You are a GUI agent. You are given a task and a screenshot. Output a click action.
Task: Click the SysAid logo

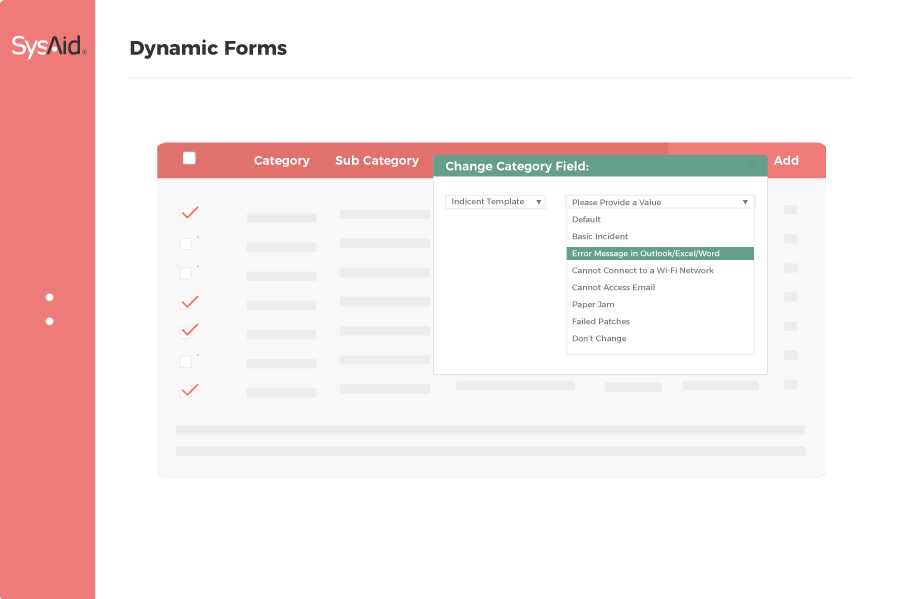click(49, 46)
